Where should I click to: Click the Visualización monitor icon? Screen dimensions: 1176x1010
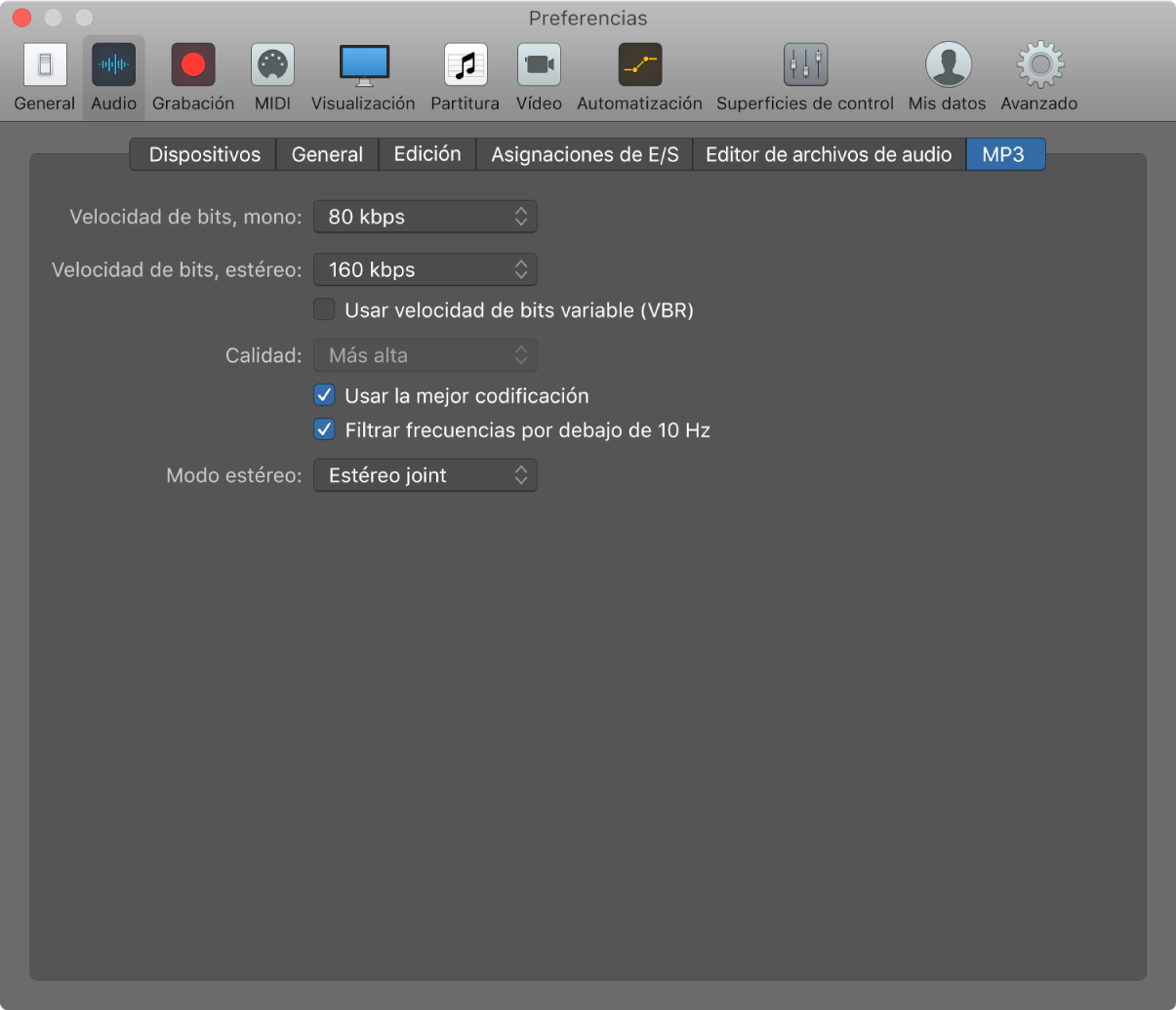coord(363,66)
